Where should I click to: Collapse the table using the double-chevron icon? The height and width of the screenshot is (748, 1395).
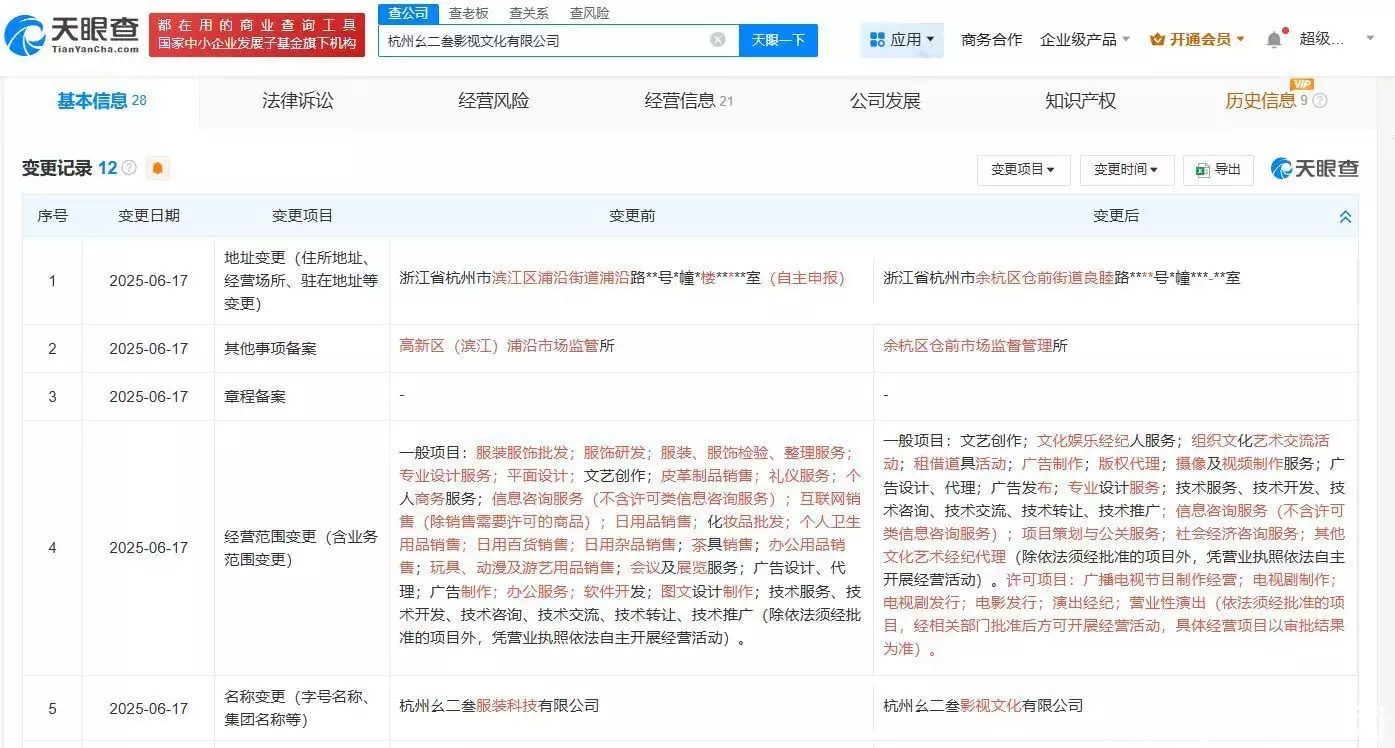[x=1345, y=216]
